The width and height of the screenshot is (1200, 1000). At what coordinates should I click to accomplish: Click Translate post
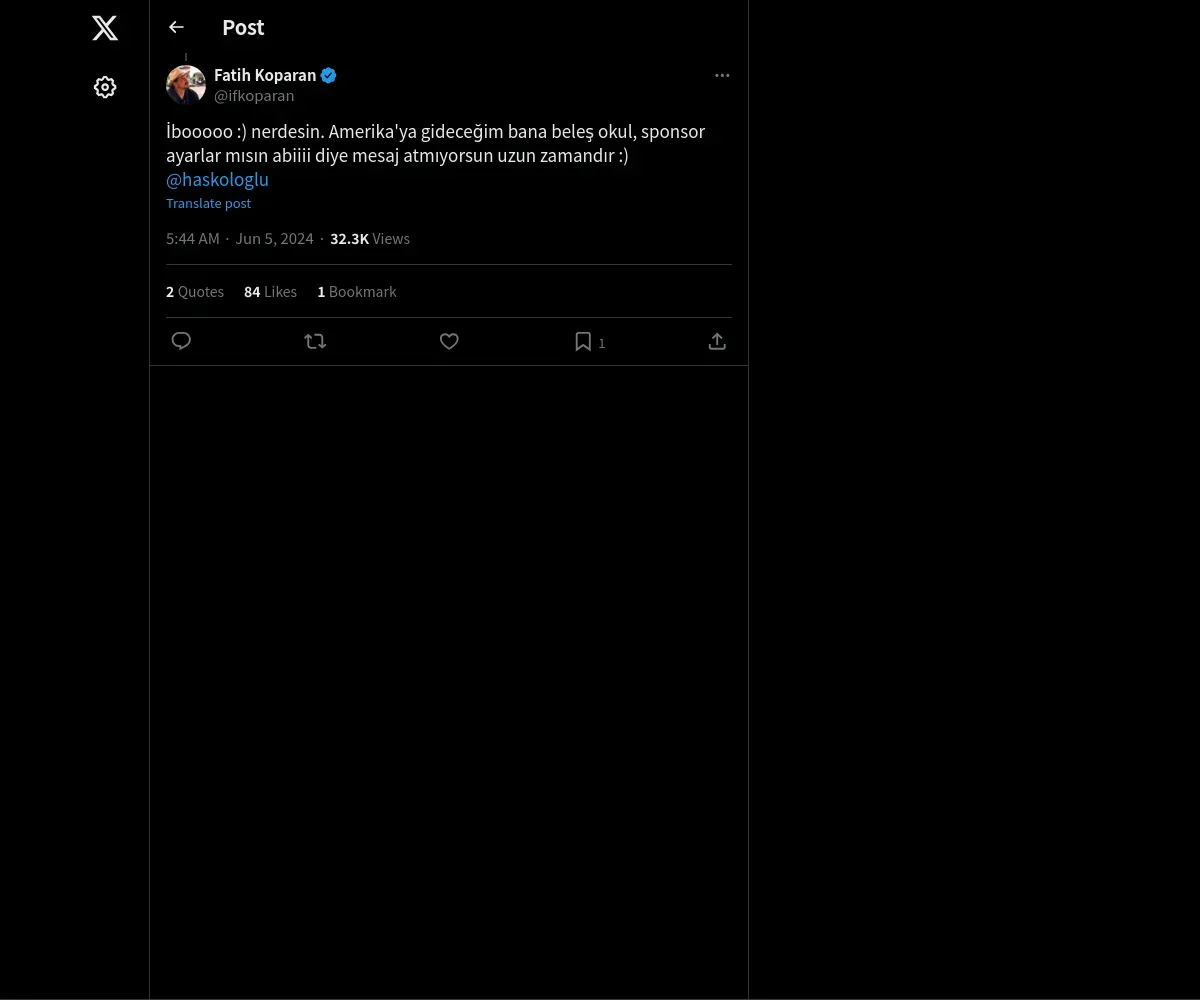208,204
